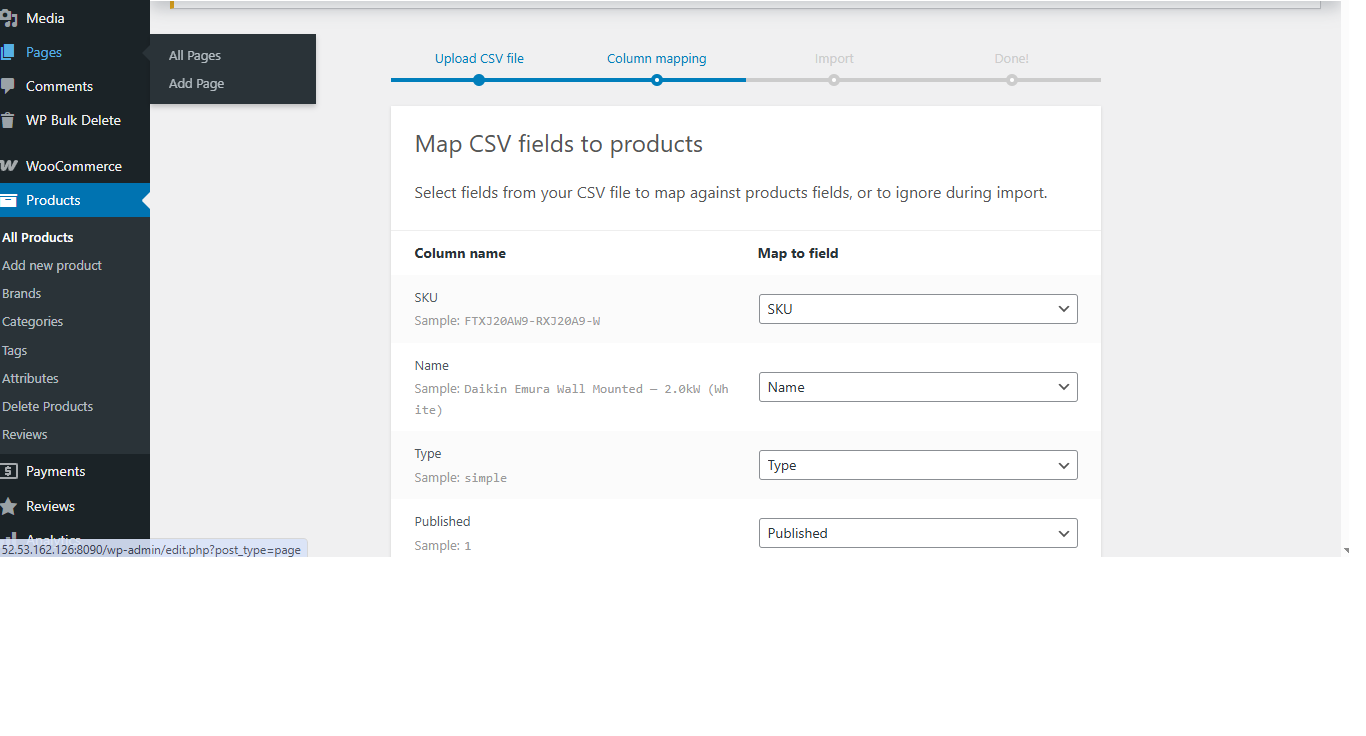Click the Reviews star icon
Screen dimensions: 1366x736
(x=8, y=506)
